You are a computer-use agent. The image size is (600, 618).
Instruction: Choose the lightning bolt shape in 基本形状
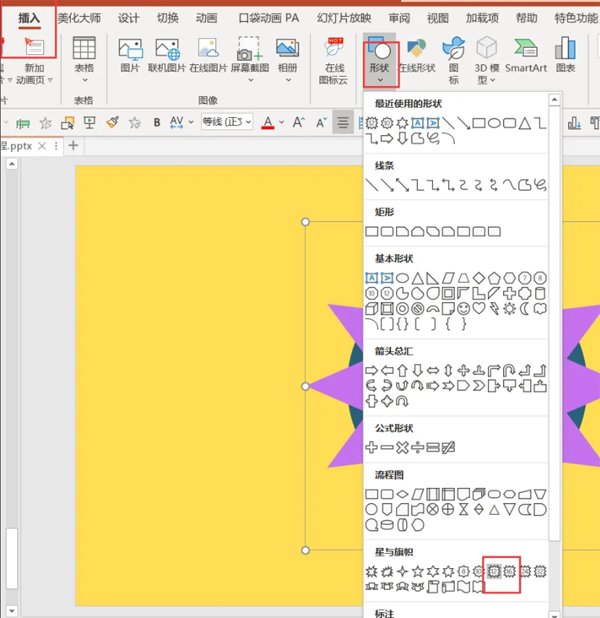[494, 309]
